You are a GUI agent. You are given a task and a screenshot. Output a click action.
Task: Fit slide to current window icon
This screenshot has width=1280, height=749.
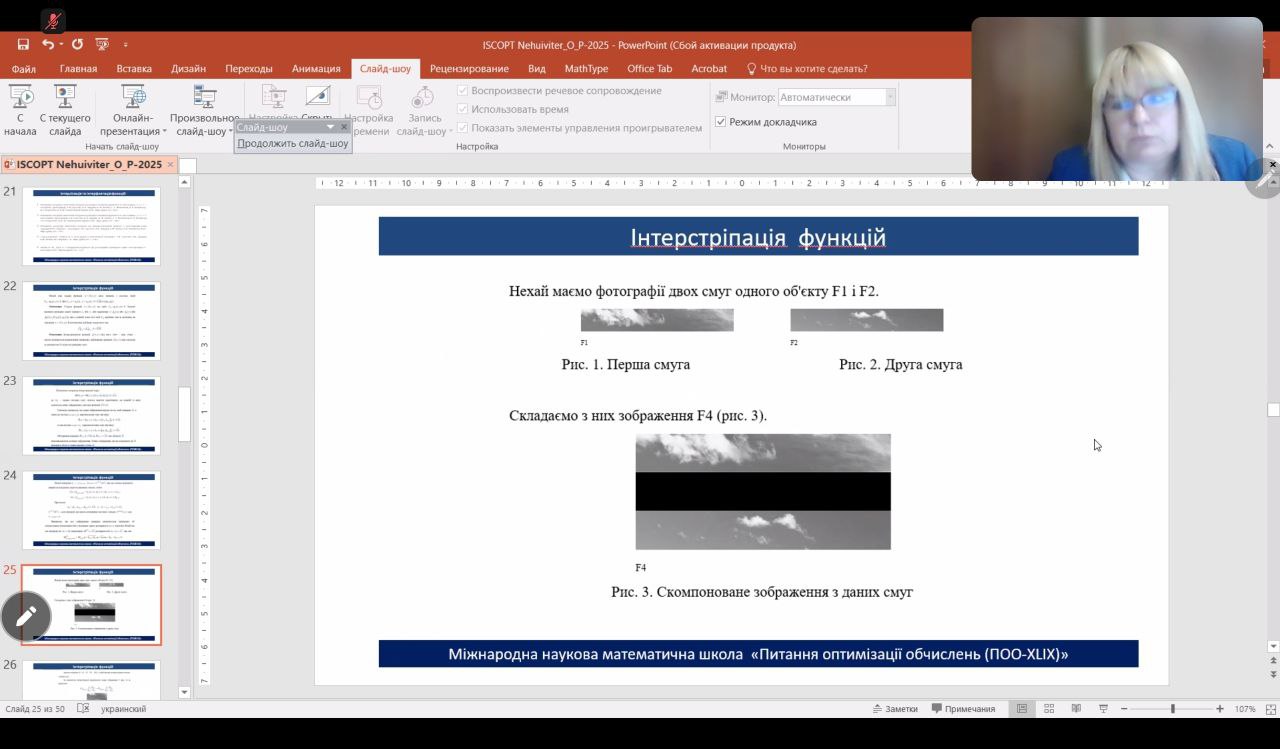1273,709
